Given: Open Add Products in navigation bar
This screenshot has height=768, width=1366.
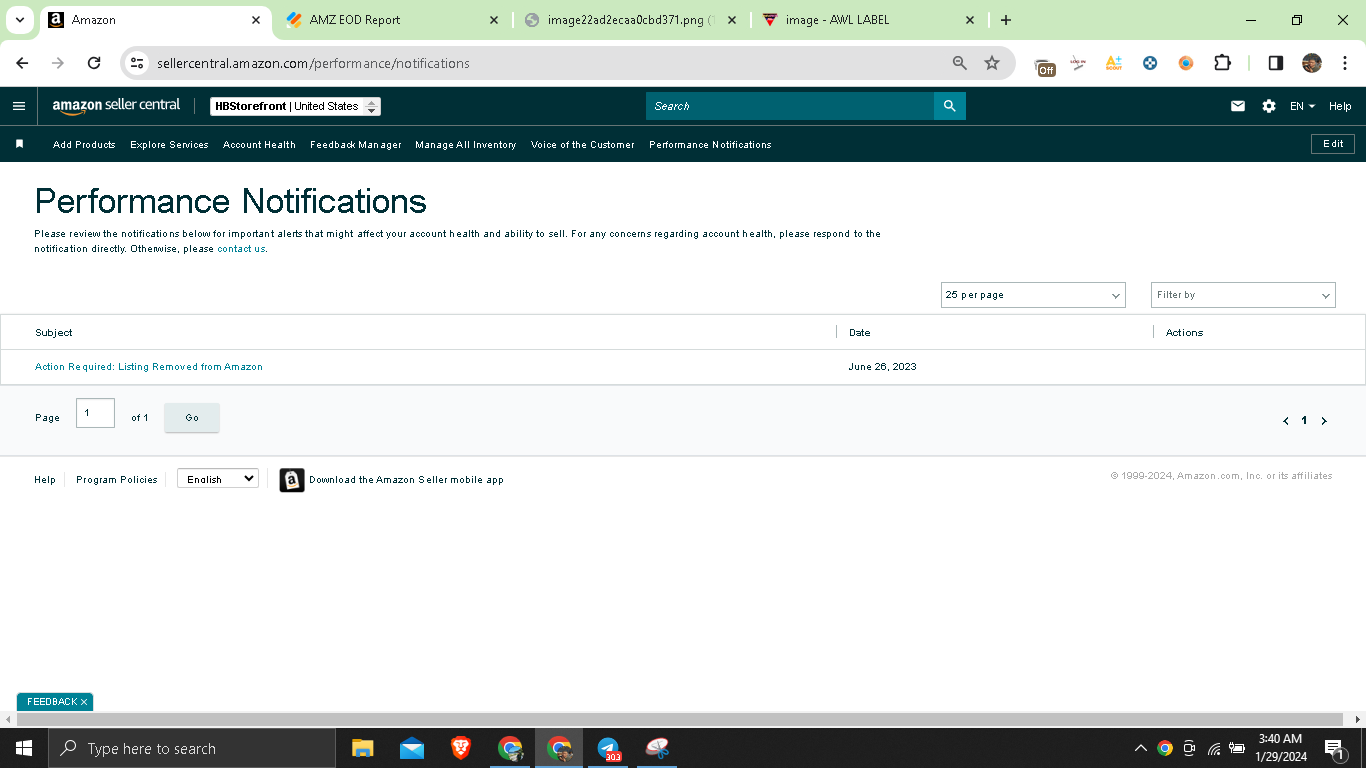Looking at the screenshot, I should 84,145.
